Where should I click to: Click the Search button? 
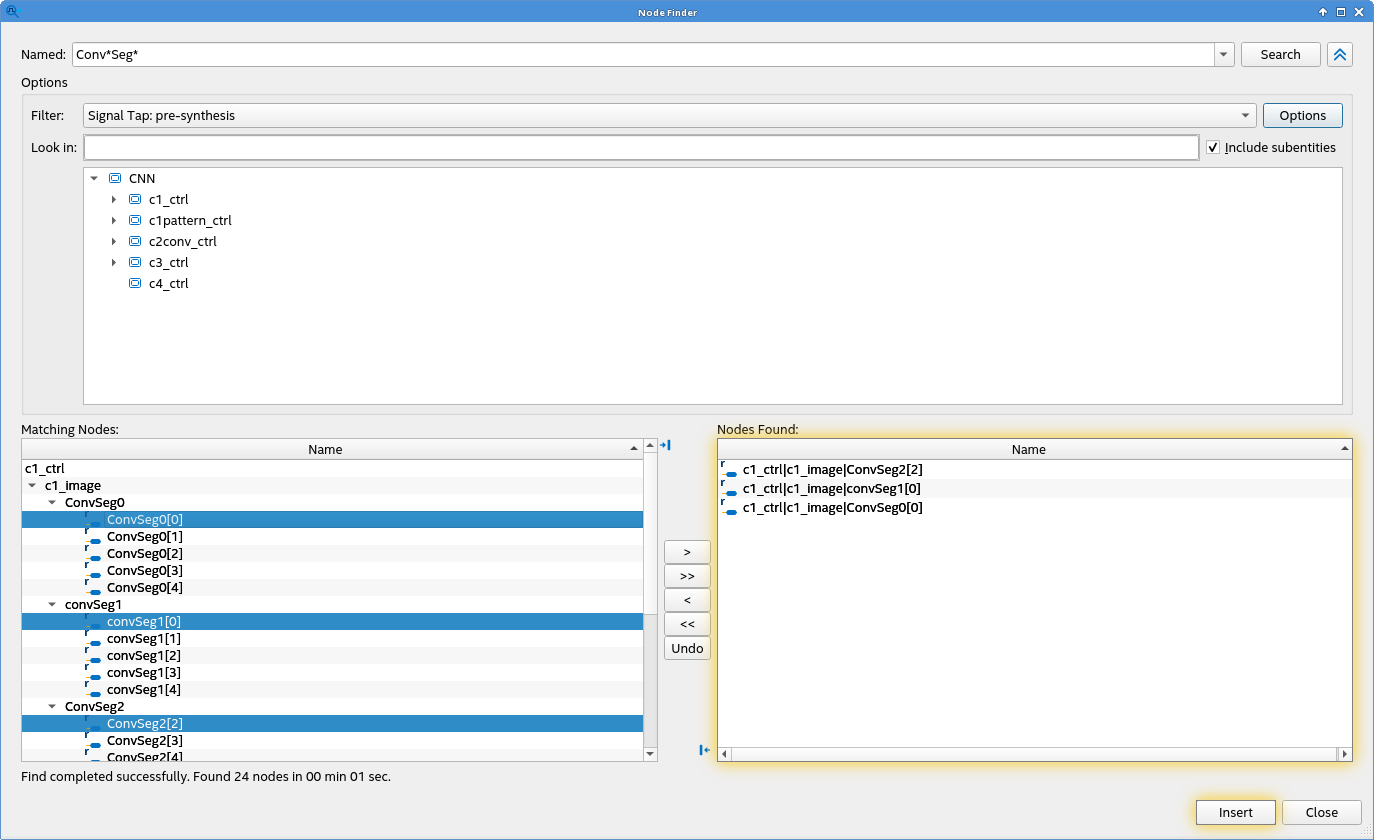pos(1280,55)
